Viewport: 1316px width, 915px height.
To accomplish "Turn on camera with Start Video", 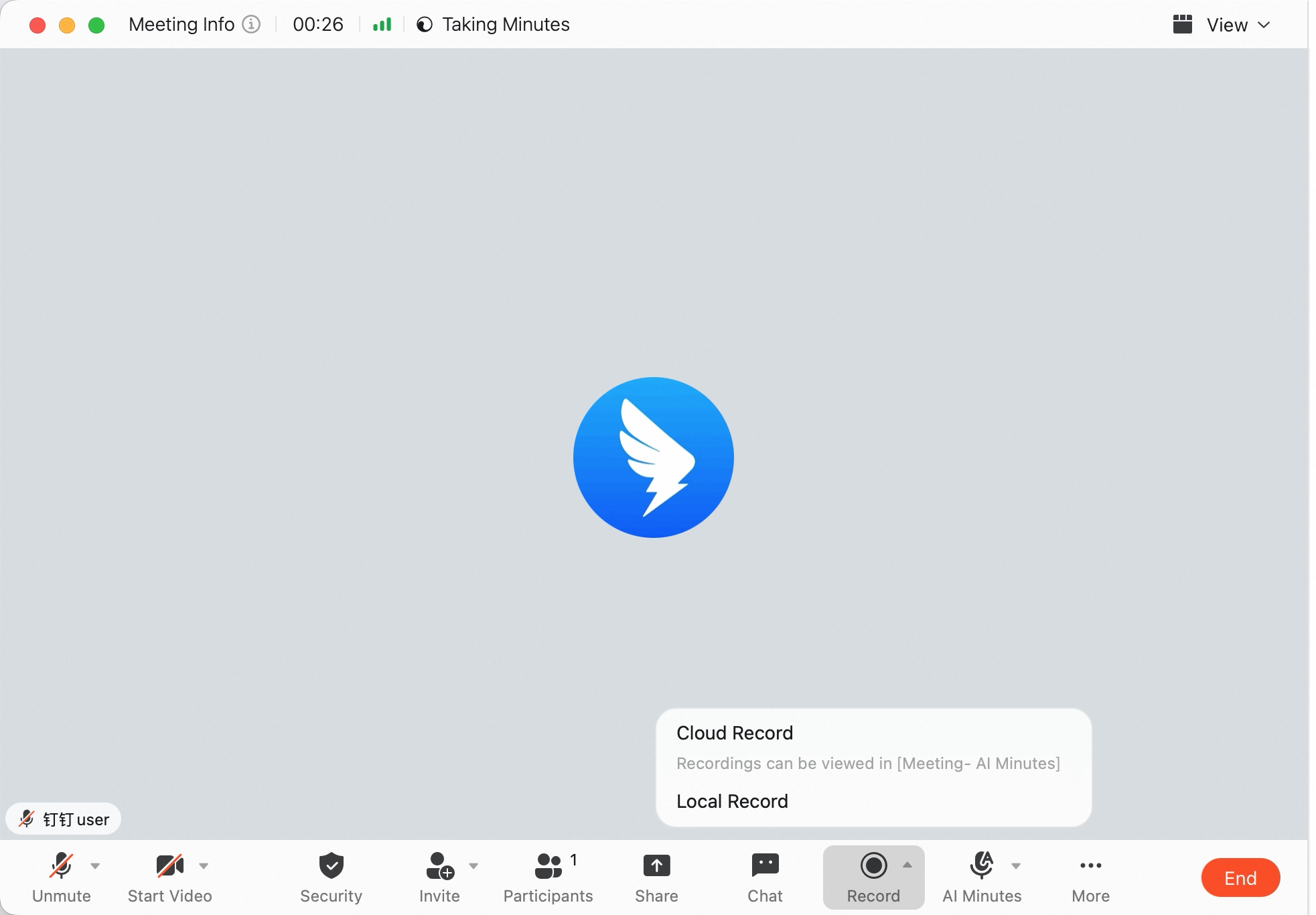I will 169,877.
